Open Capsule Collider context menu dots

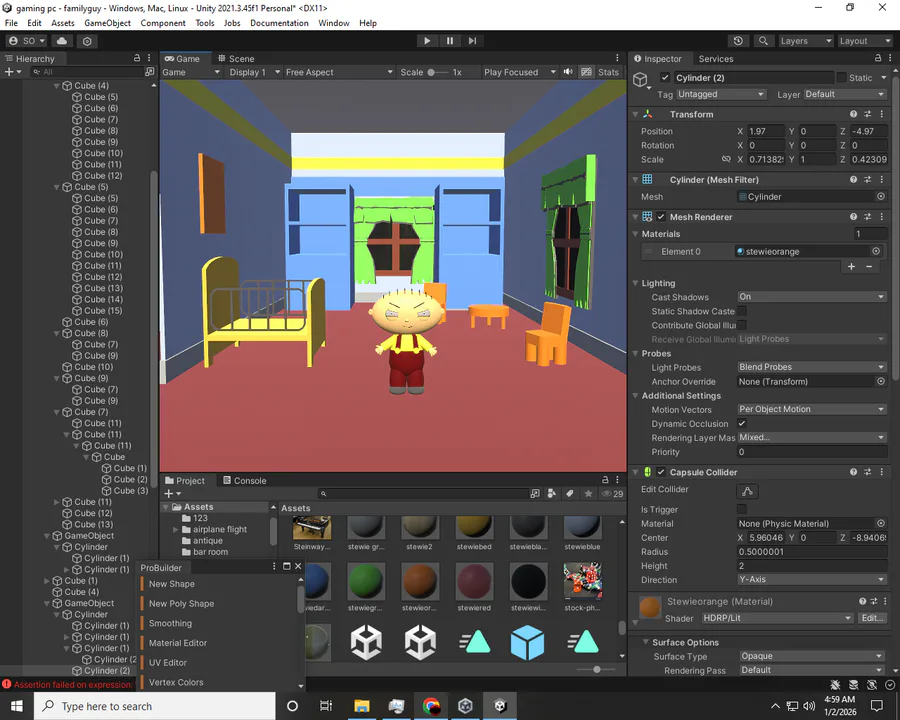882,472
